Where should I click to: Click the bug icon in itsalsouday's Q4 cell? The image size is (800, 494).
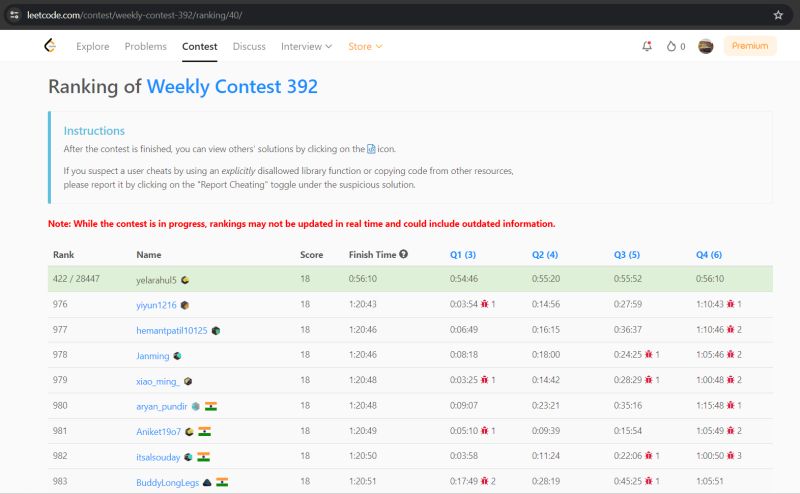click(x=730, y=456)
